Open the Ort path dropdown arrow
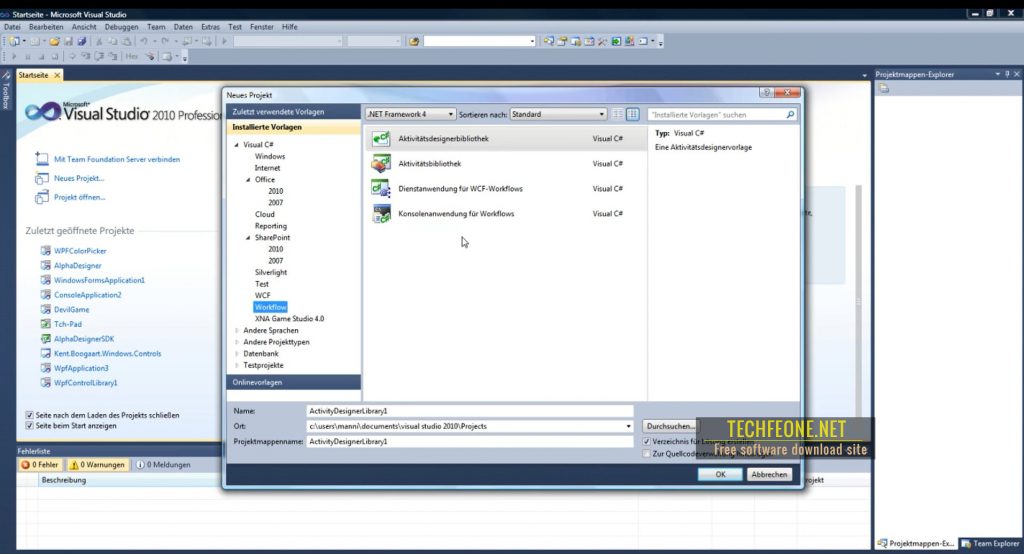 (628, 426)
